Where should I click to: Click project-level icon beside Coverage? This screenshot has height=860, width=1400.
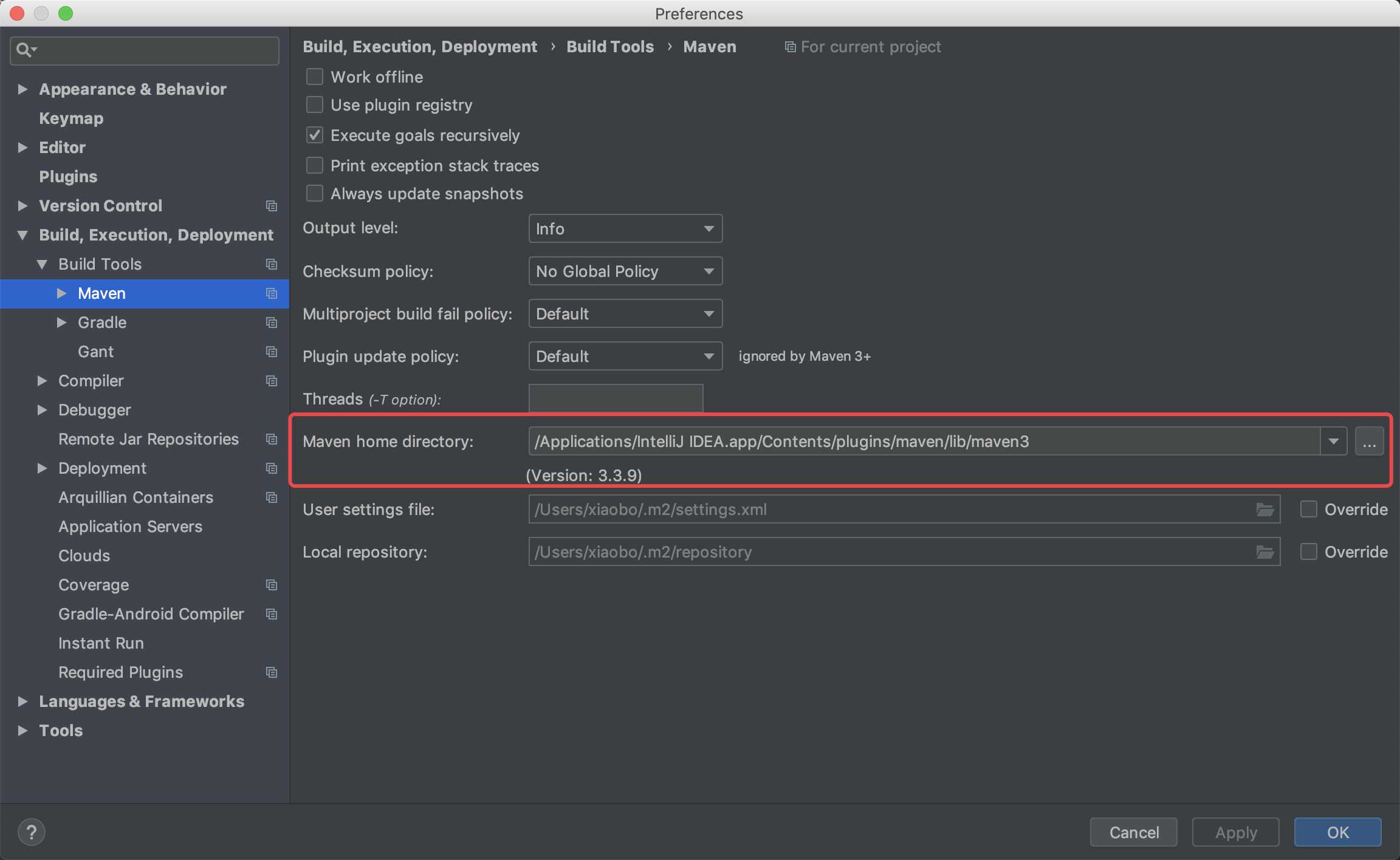272,585
